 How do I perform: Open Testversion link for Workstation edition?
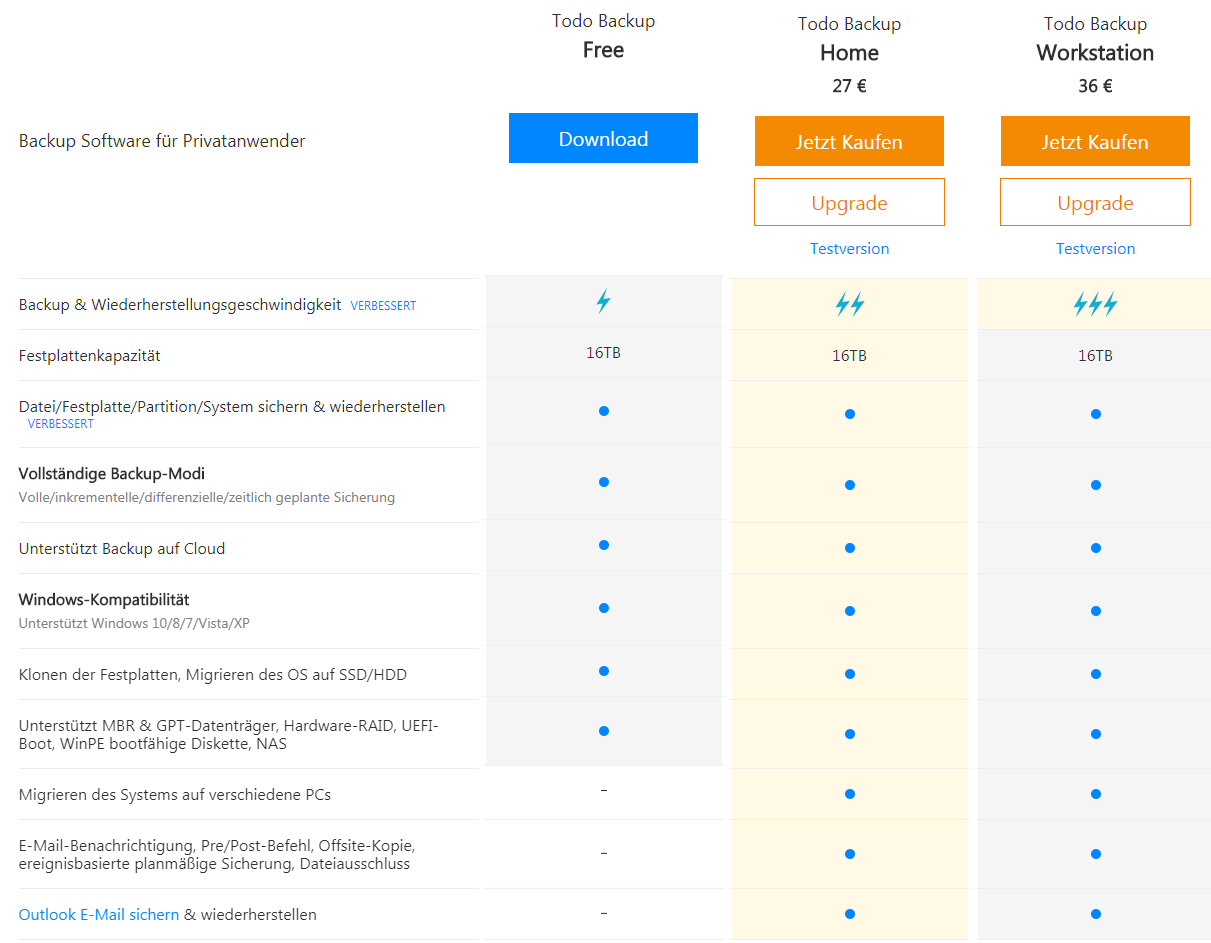(1095, 248)
